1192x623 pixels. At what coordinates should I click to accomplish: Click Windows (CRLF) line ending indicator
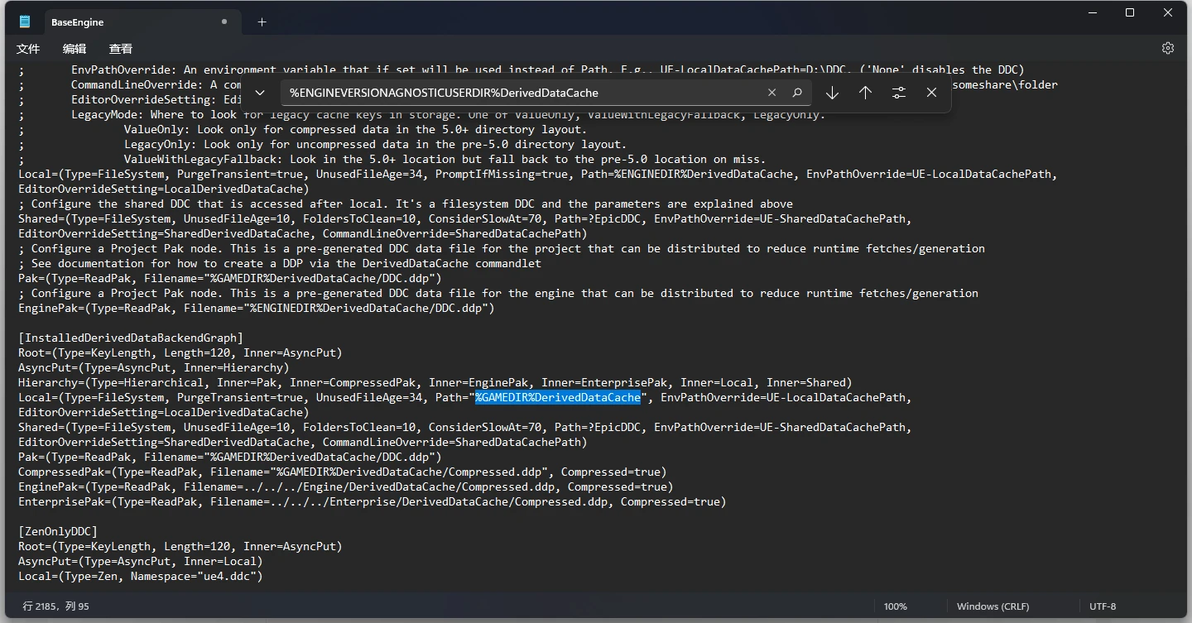point(993,606)
